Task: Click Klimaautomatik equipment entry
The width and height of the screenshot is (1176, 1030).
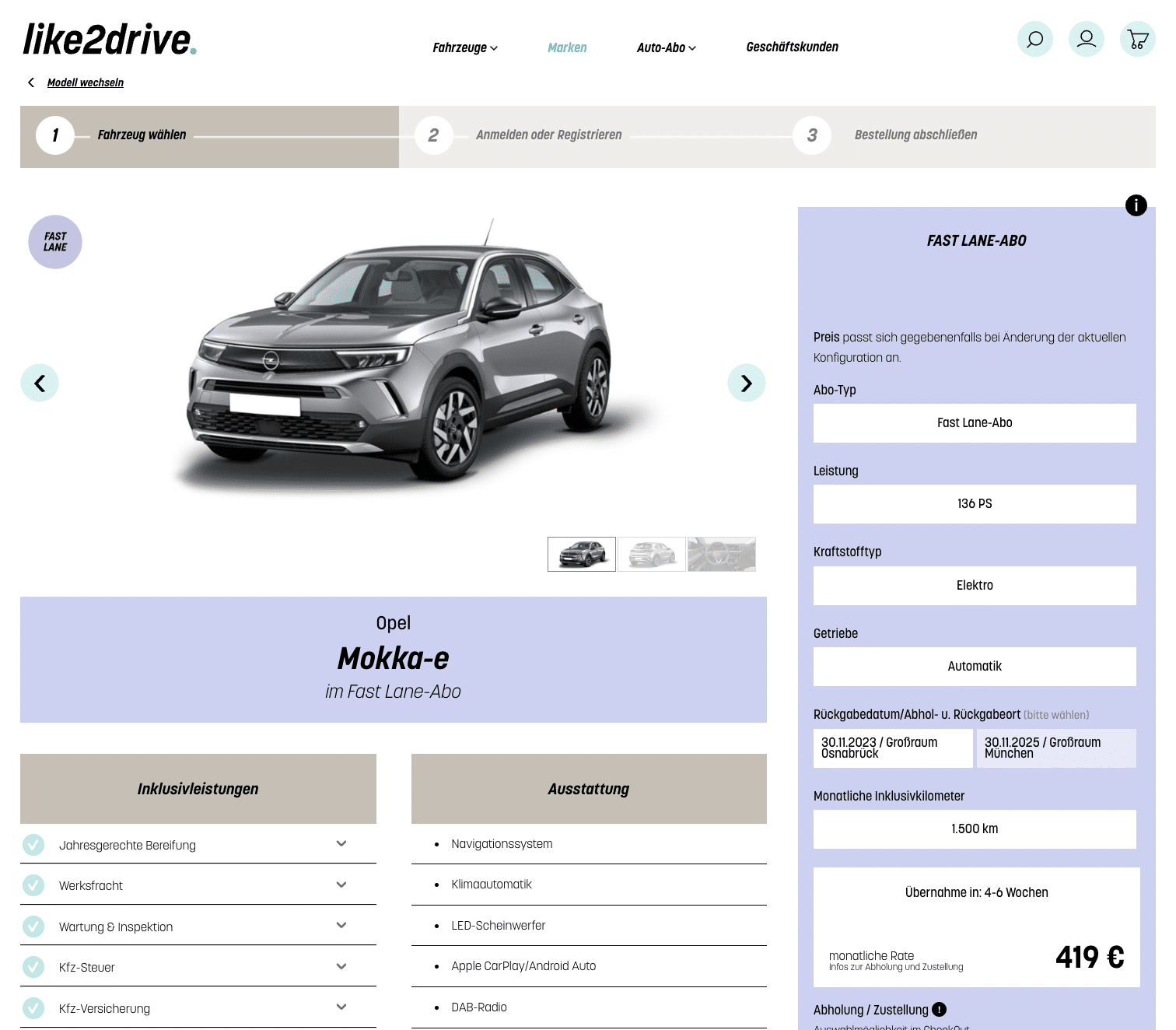Action: tap(492, 885)
